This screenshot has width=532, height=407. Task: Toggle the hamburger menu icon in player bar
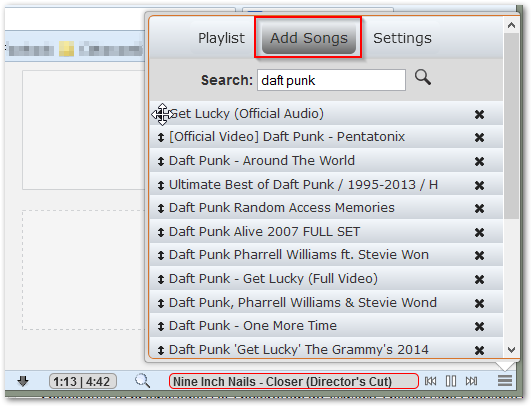[x=505, y=381]
